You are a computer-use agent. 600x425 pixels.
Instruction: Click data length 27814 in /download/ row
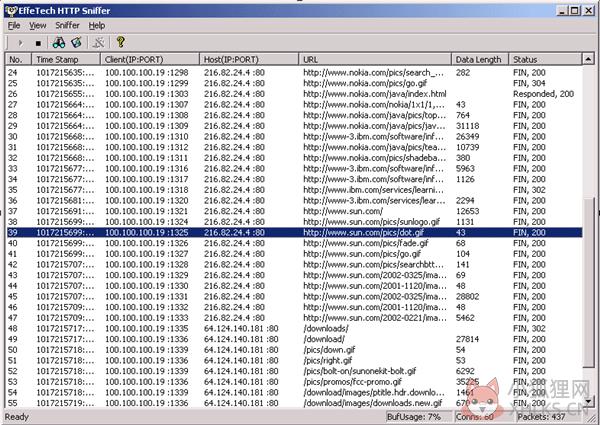(467, 339)
